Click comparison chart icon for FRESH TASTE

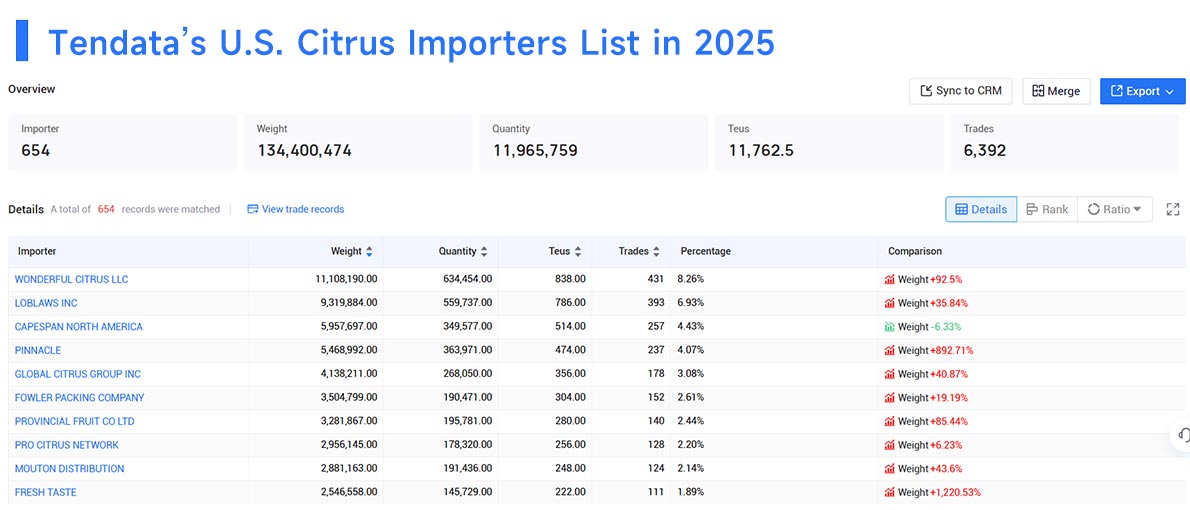point(889,492)
